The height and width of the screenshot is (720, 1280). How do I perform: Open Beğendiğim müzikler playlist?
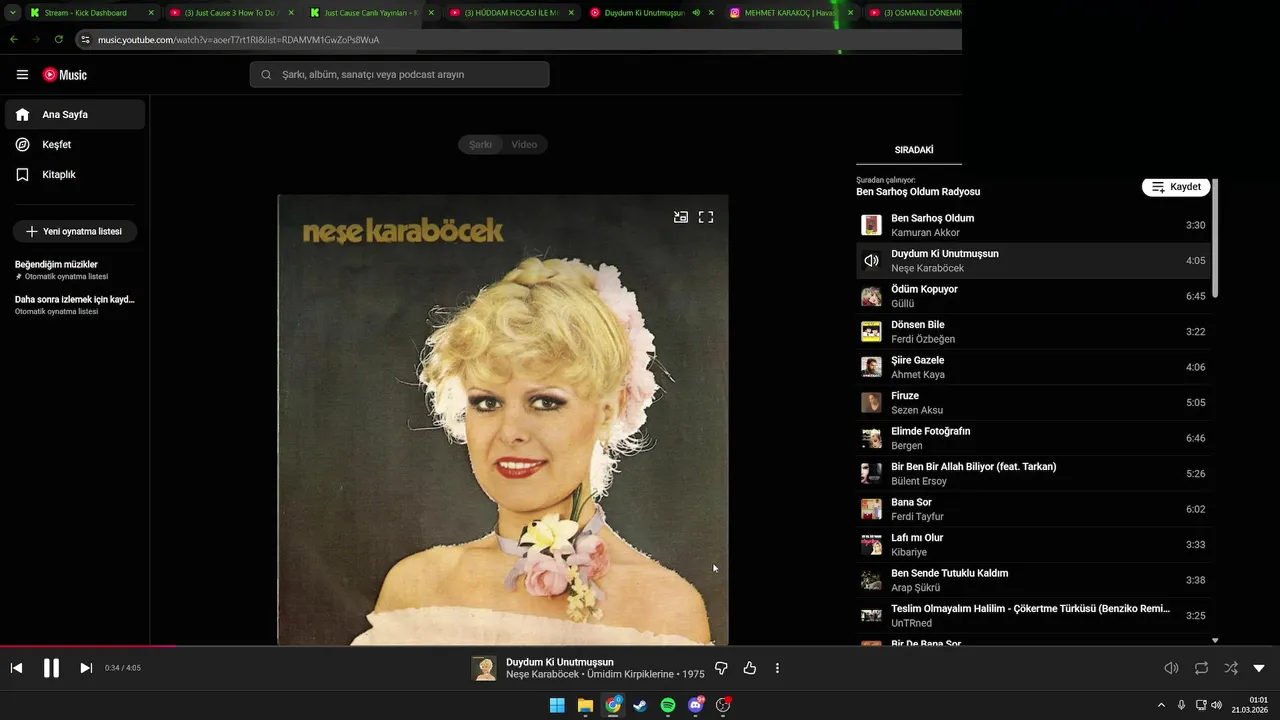tap(75, 269)
